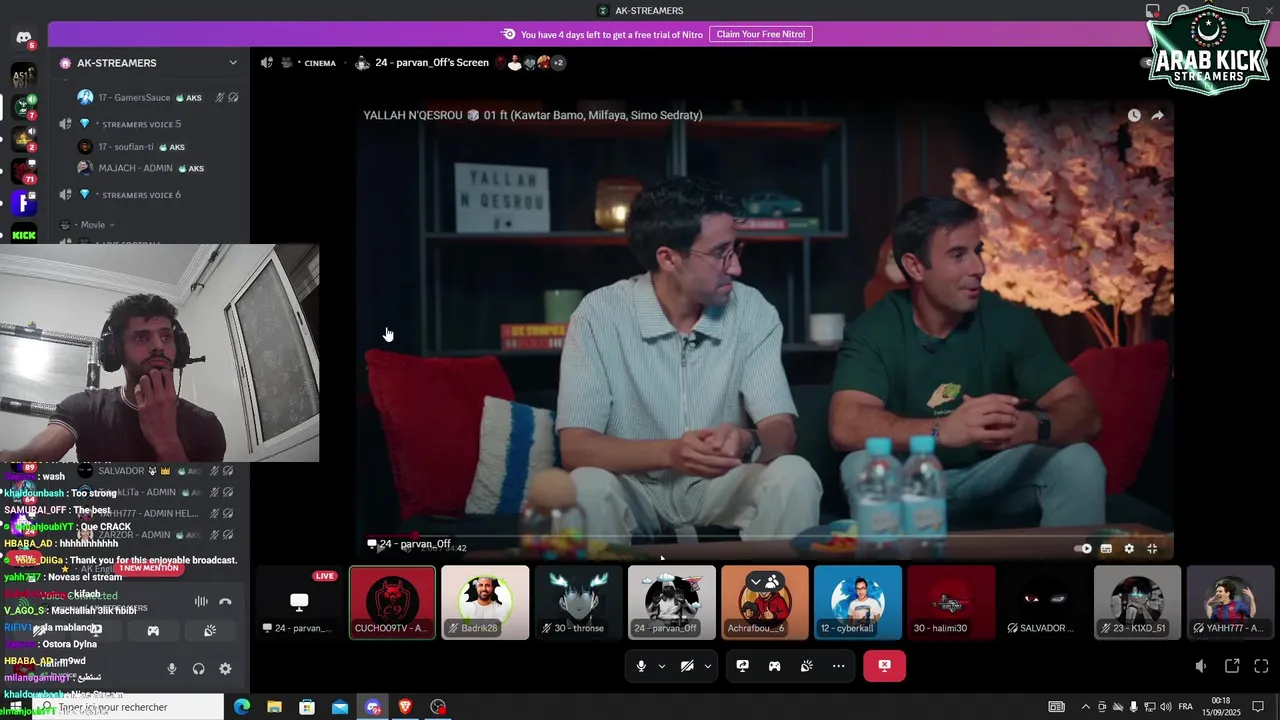Open the blue F server icon
The image size is (1280, 720).
(x=23, y=203)
